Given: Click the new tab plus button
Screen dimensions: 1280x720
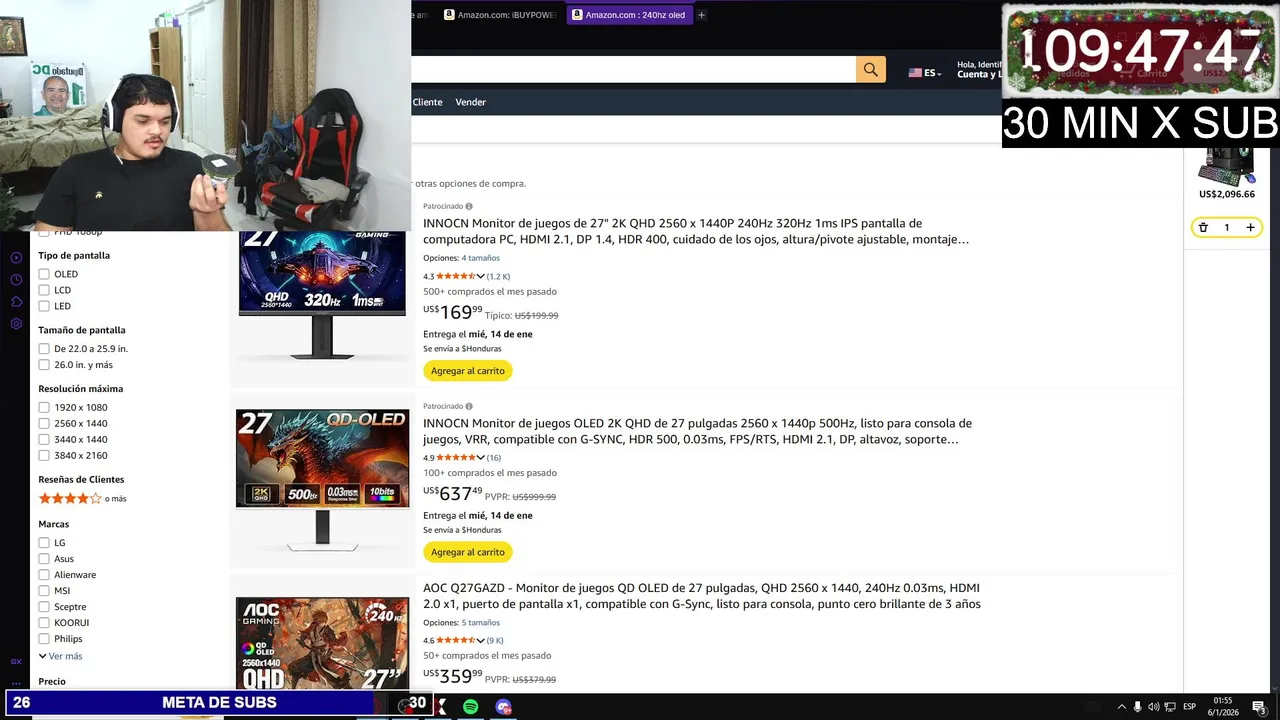Looking at the screenshot, I should coord(701,15).
